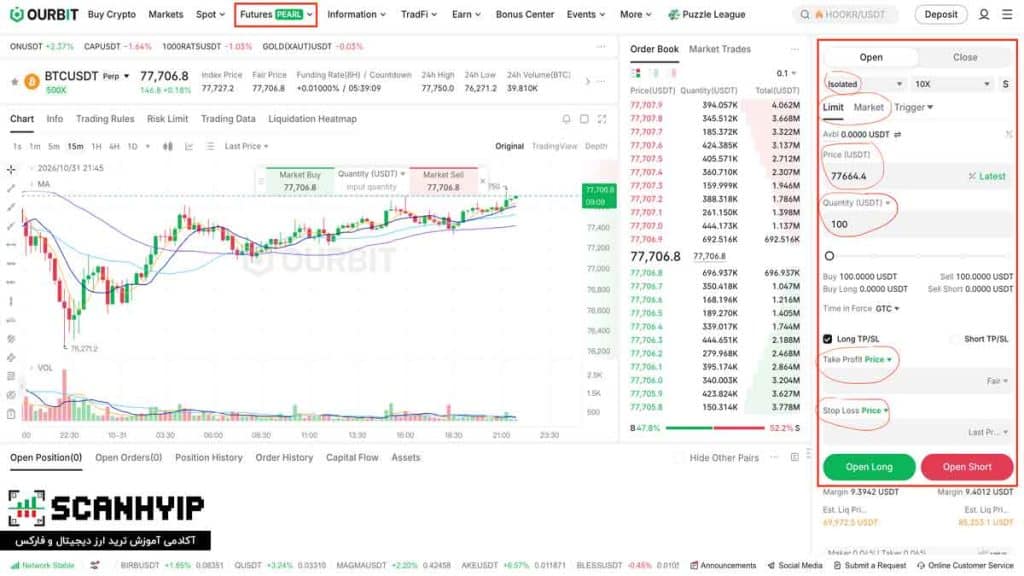Click the Puzzle League icon link

[x=673, y=14]
